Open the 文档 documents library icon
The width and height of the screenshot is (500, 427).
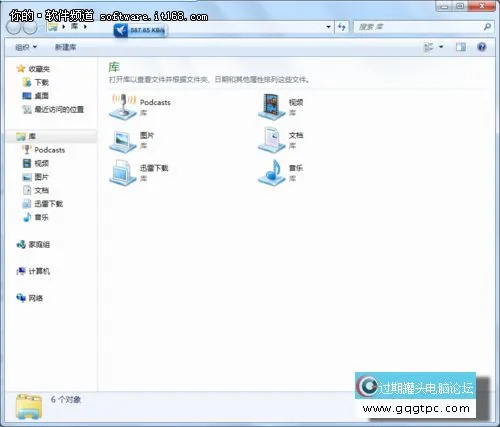272,140
